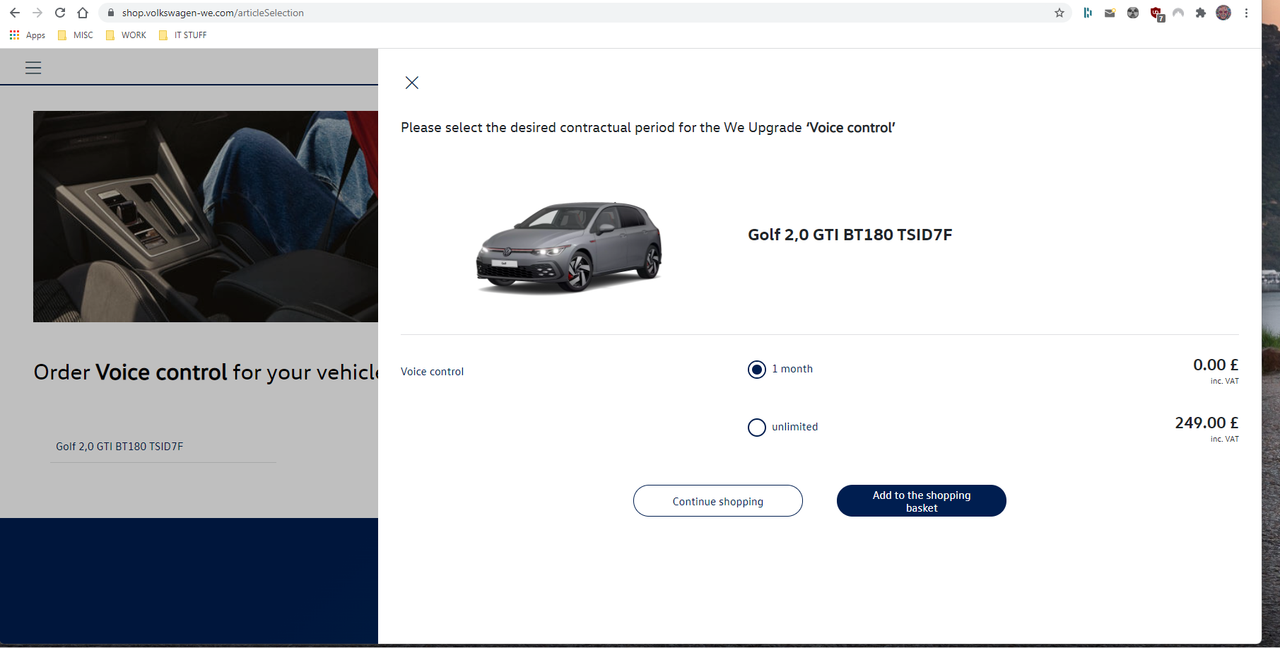The image size is (1280, 648).
Task: Open the uBlock Origin shield extension
Action: click(x=1157, y=14)
